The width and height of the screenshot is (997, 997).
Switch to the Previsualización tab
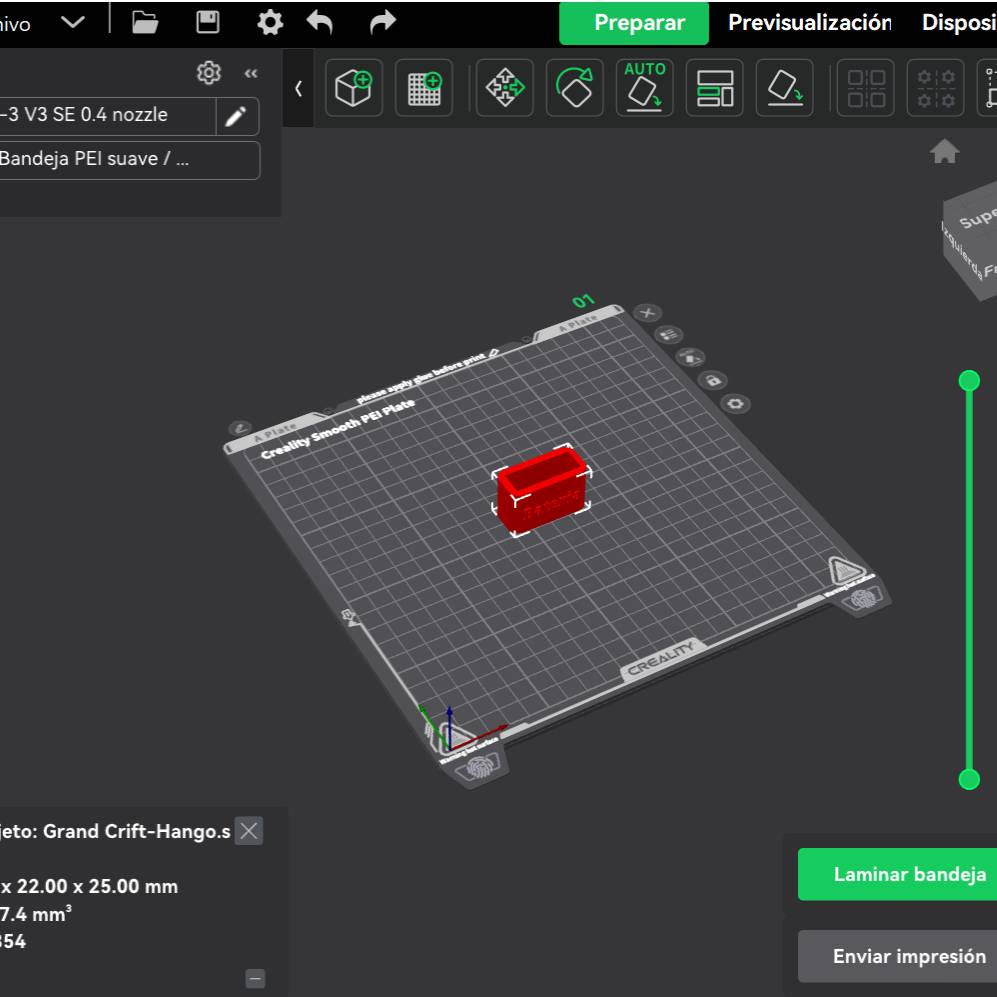(x=809, y=23)
